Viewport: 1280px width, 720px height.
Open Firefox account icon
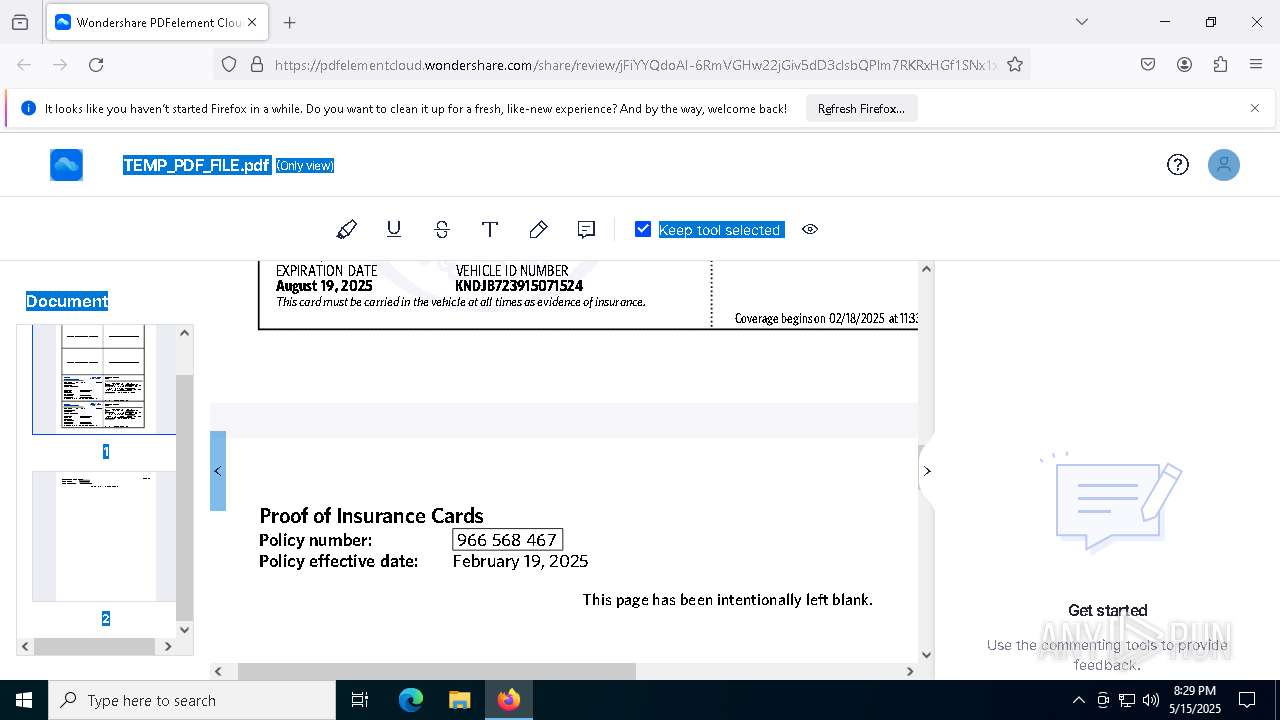click(x=1184, y=64)
